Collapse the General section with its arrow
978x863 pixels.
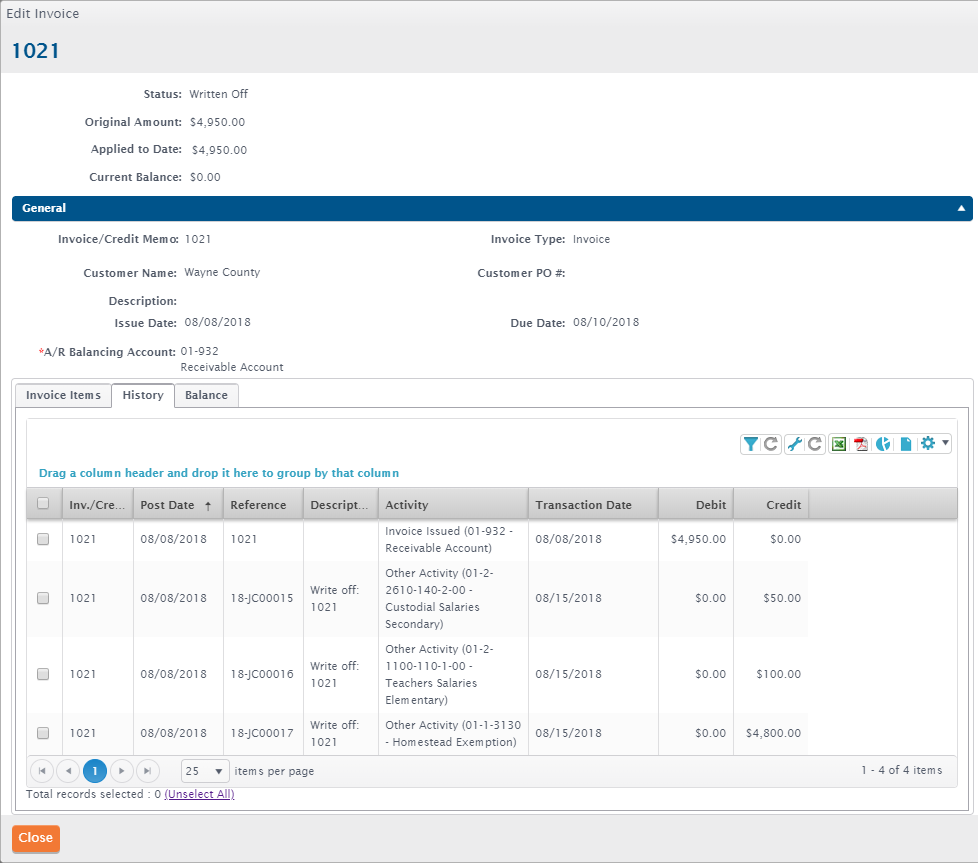(961, 209)
